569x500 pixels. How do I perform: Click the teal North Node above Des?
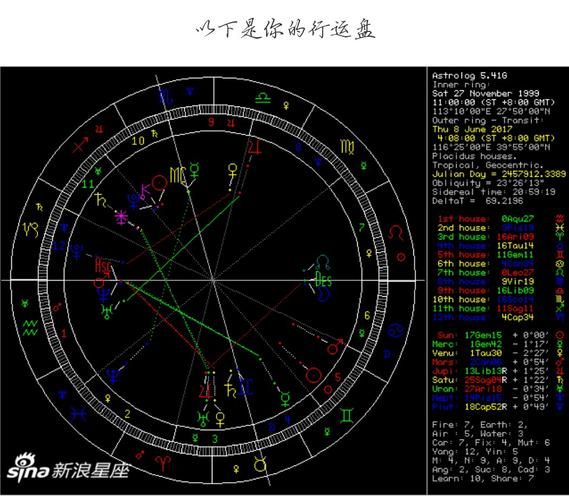coord(323,262)
